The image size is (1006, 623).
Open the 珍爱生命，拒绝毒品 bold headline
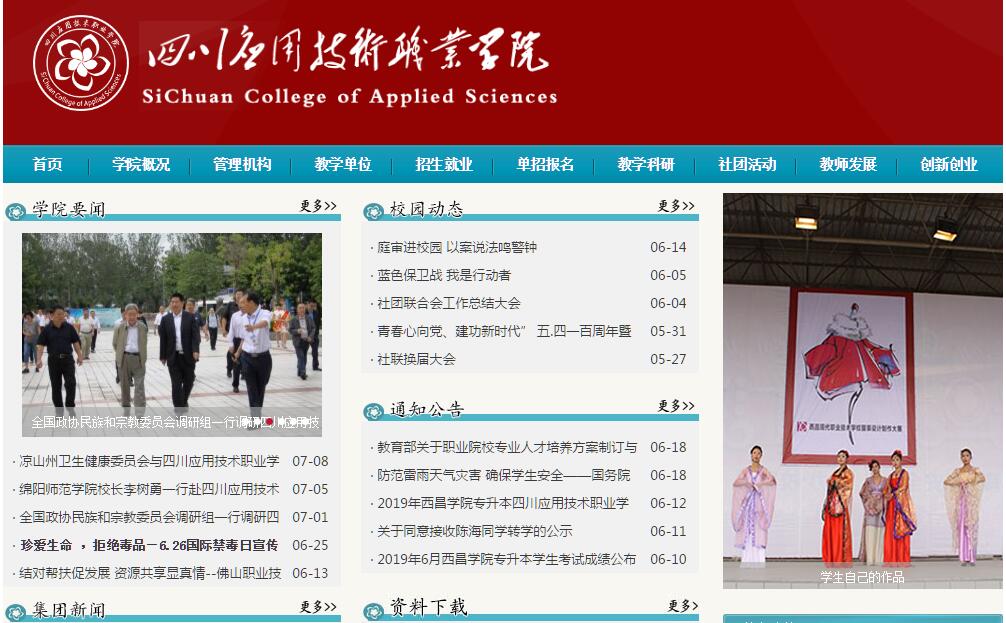tap(149, 545)
